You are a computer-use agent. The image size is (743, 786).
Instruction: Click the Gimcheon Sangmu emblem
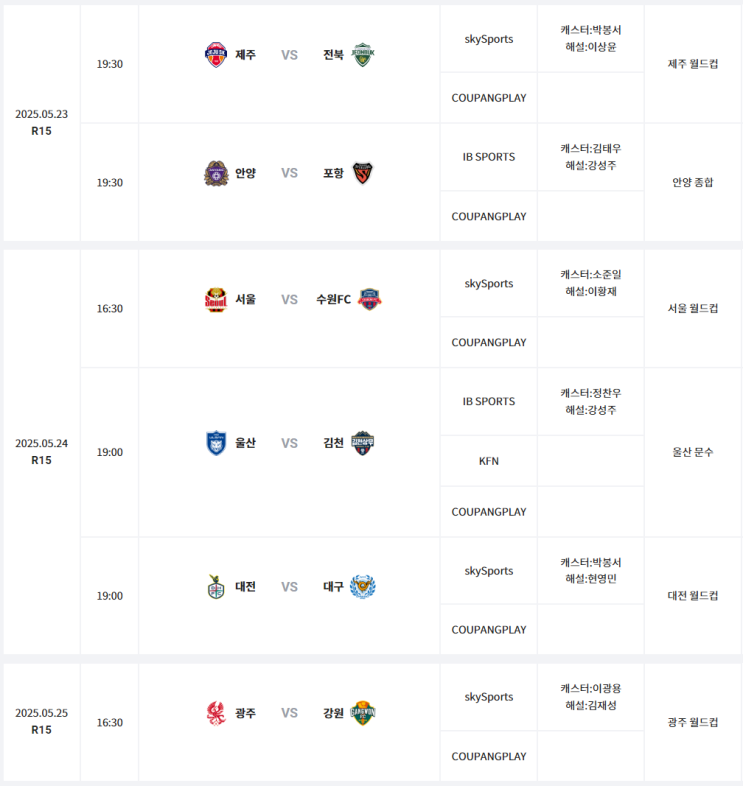pos(362,443)
